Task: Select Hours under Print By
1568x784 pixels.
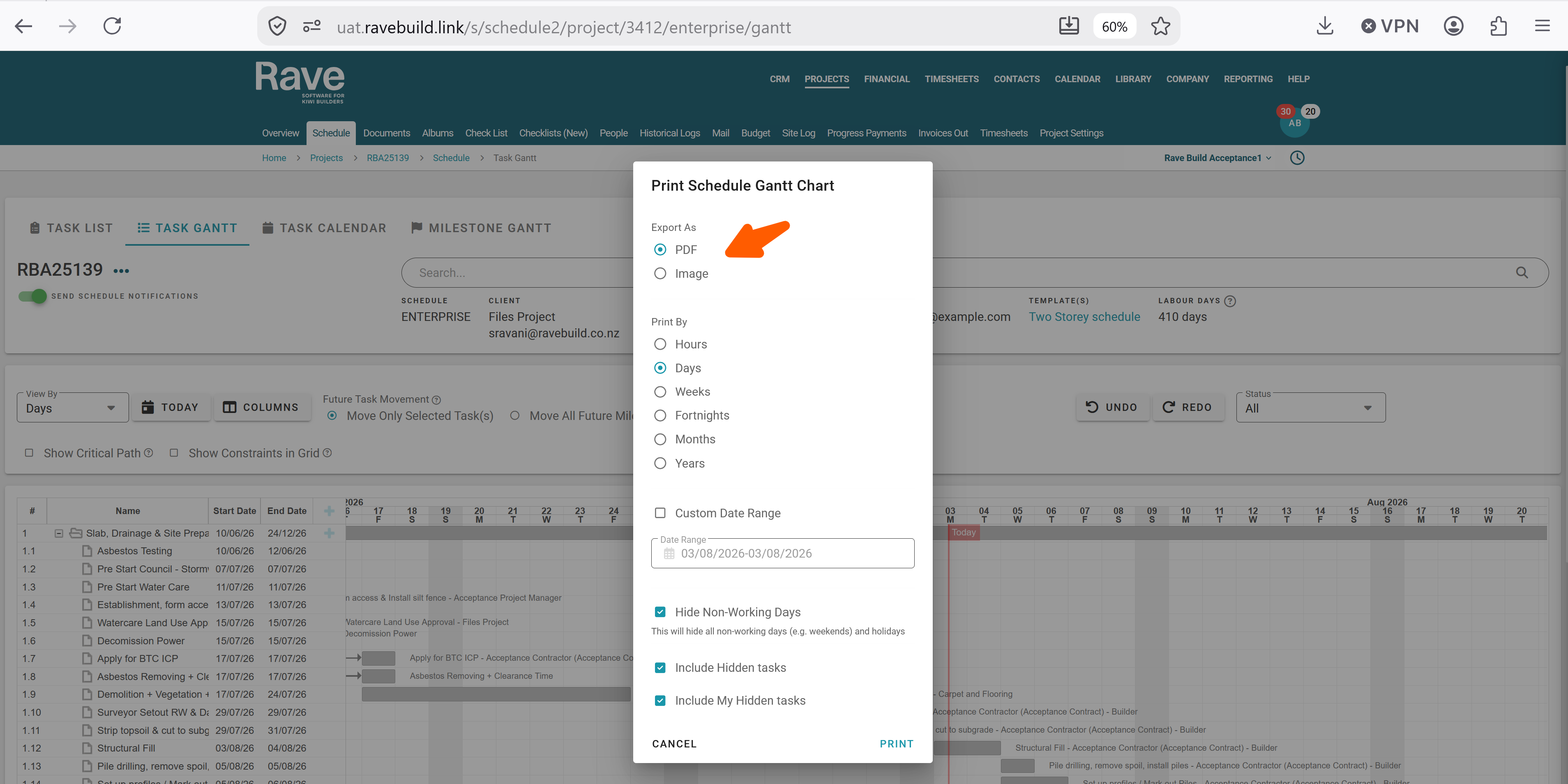Action: coord(660,344)
